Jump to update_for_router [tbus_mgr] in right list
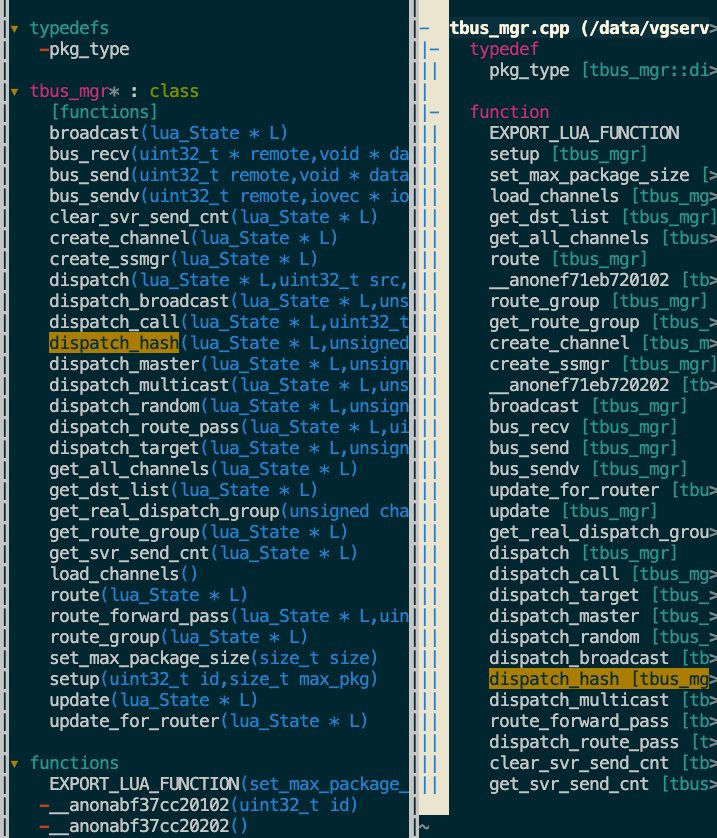This screenshot has height=838, width=717. 598,491
